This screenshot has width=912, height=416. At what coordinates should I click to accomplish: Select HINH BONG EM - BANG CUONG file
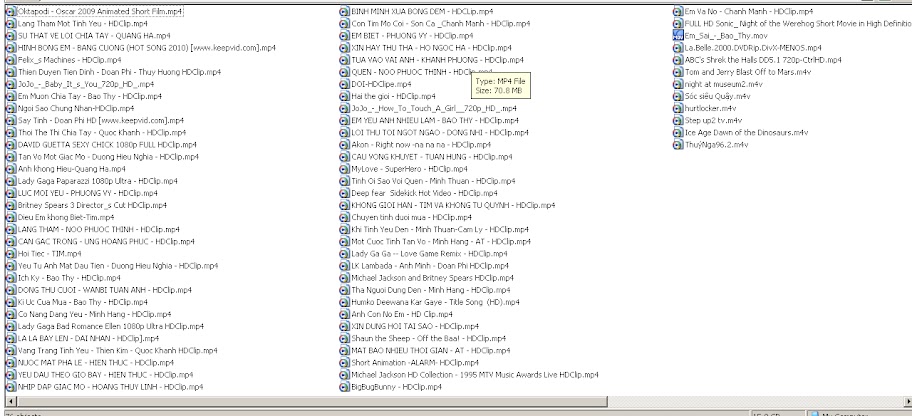coord(145,48)
